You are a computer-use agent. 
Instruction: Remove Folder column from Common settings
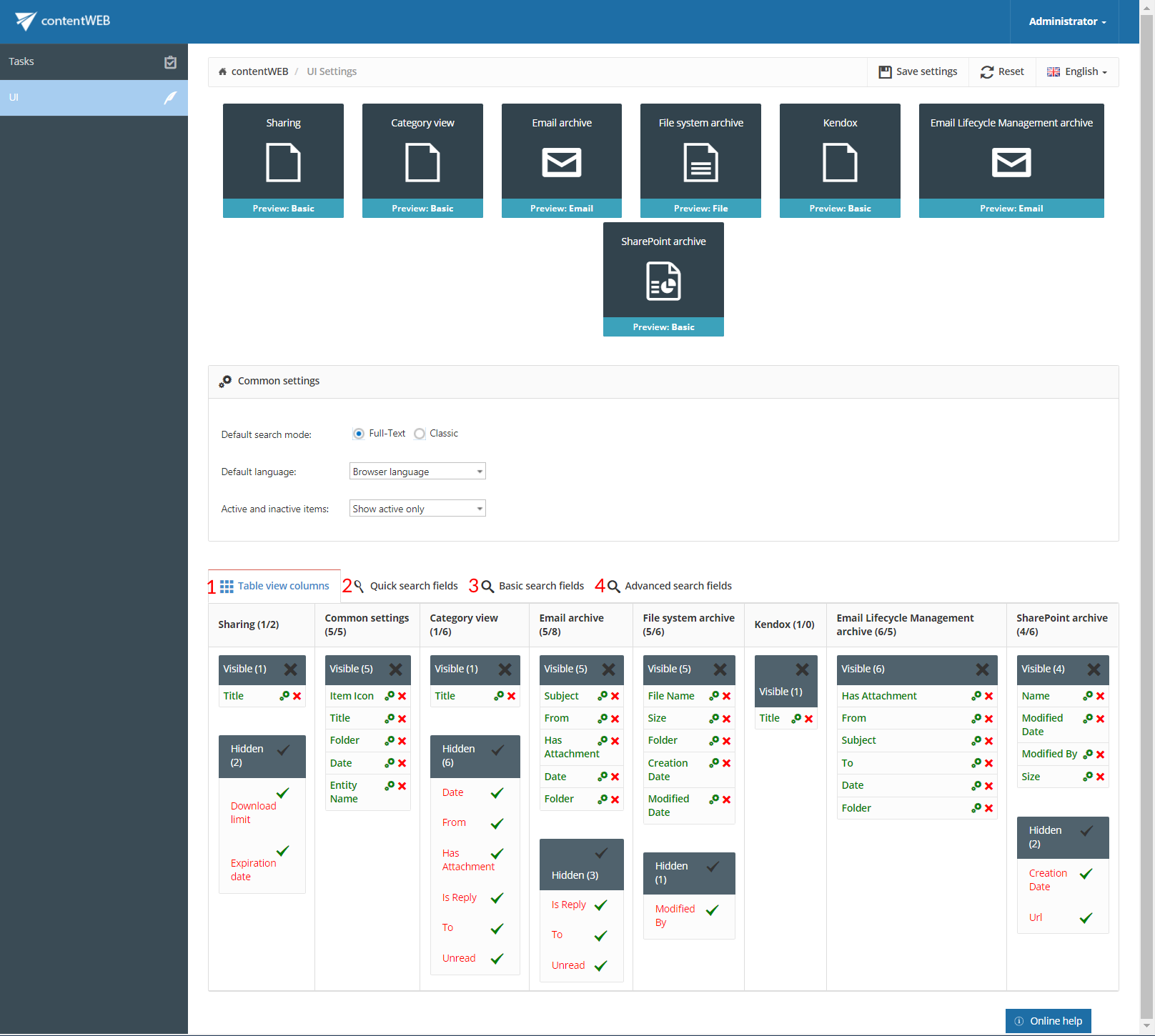(x=402, y=741)
